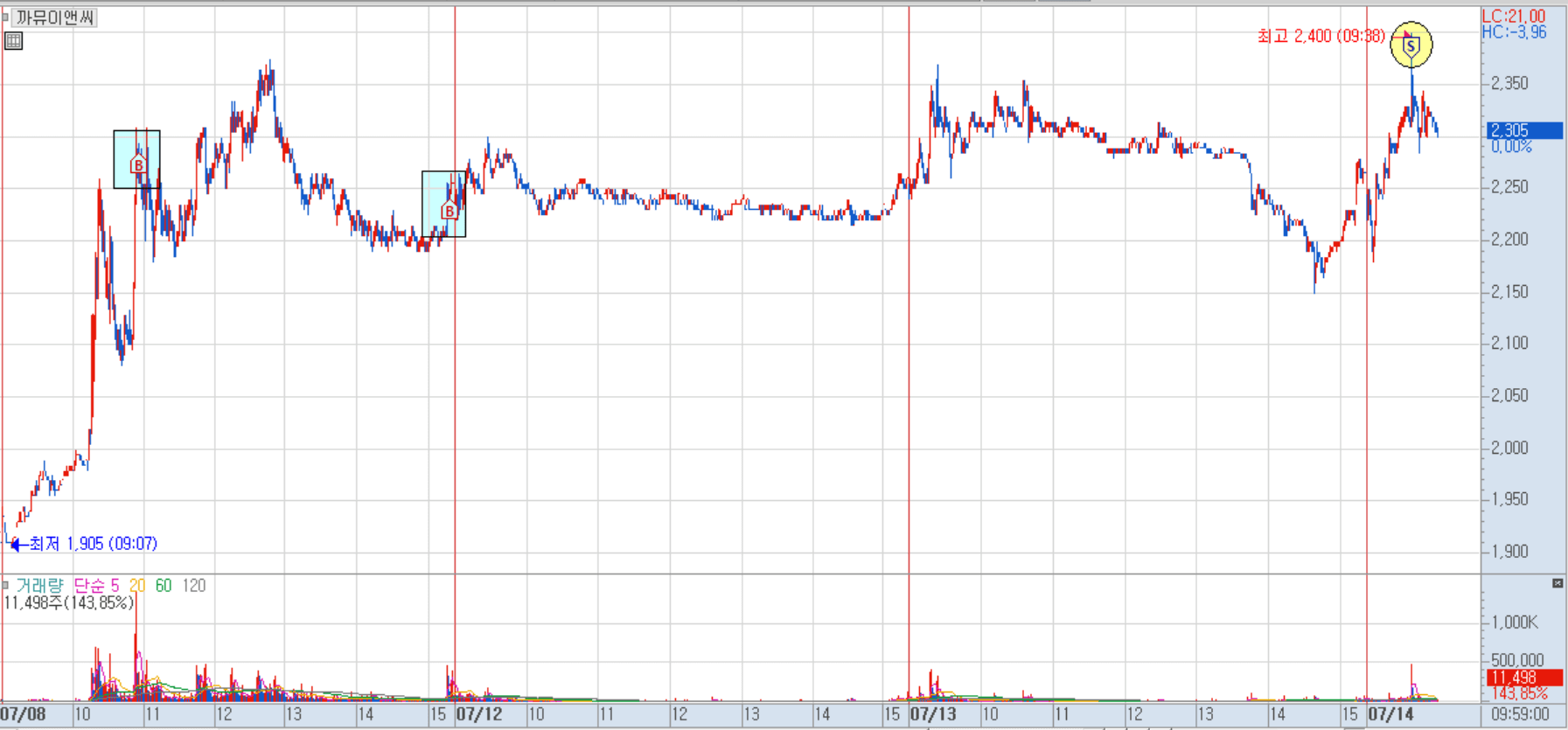Click the 2,100 price axis label
The width and height of the screenshot is (1568, 730).
(1509, 343)
